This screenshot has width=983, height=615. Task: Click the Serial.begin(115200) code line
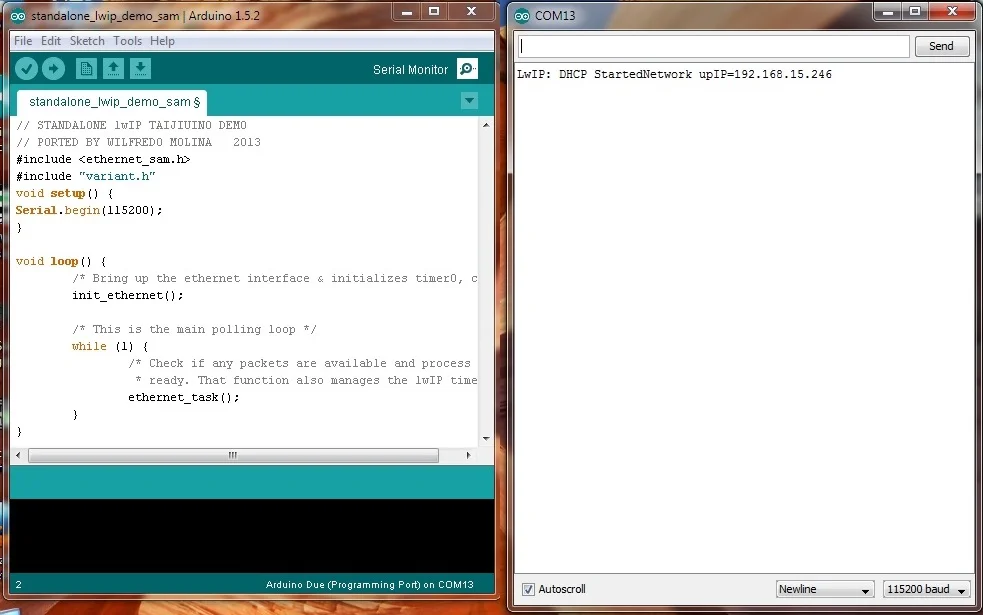tap(89, 211)
